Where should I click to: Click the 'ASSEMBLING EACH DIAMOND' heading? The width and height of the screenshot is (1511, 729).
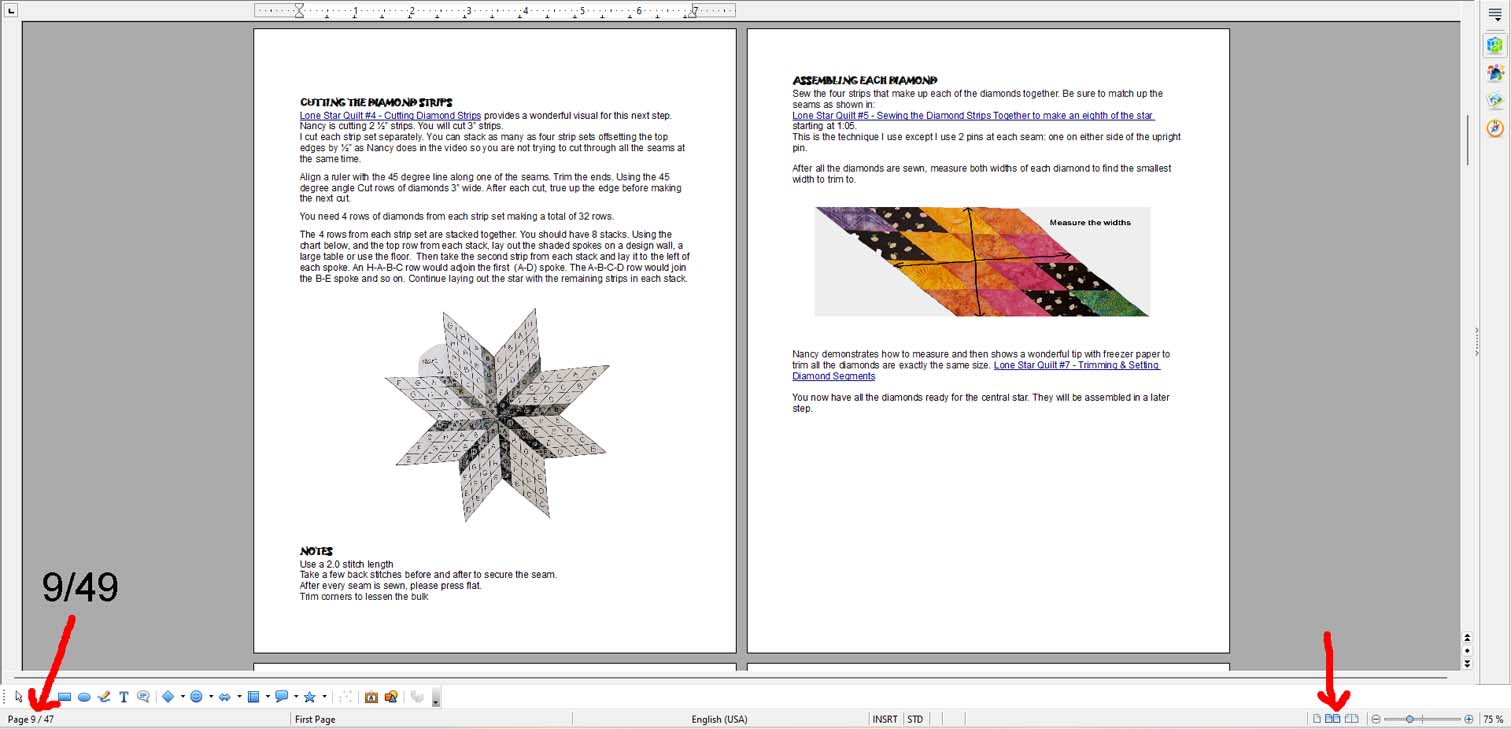[865, 80]
